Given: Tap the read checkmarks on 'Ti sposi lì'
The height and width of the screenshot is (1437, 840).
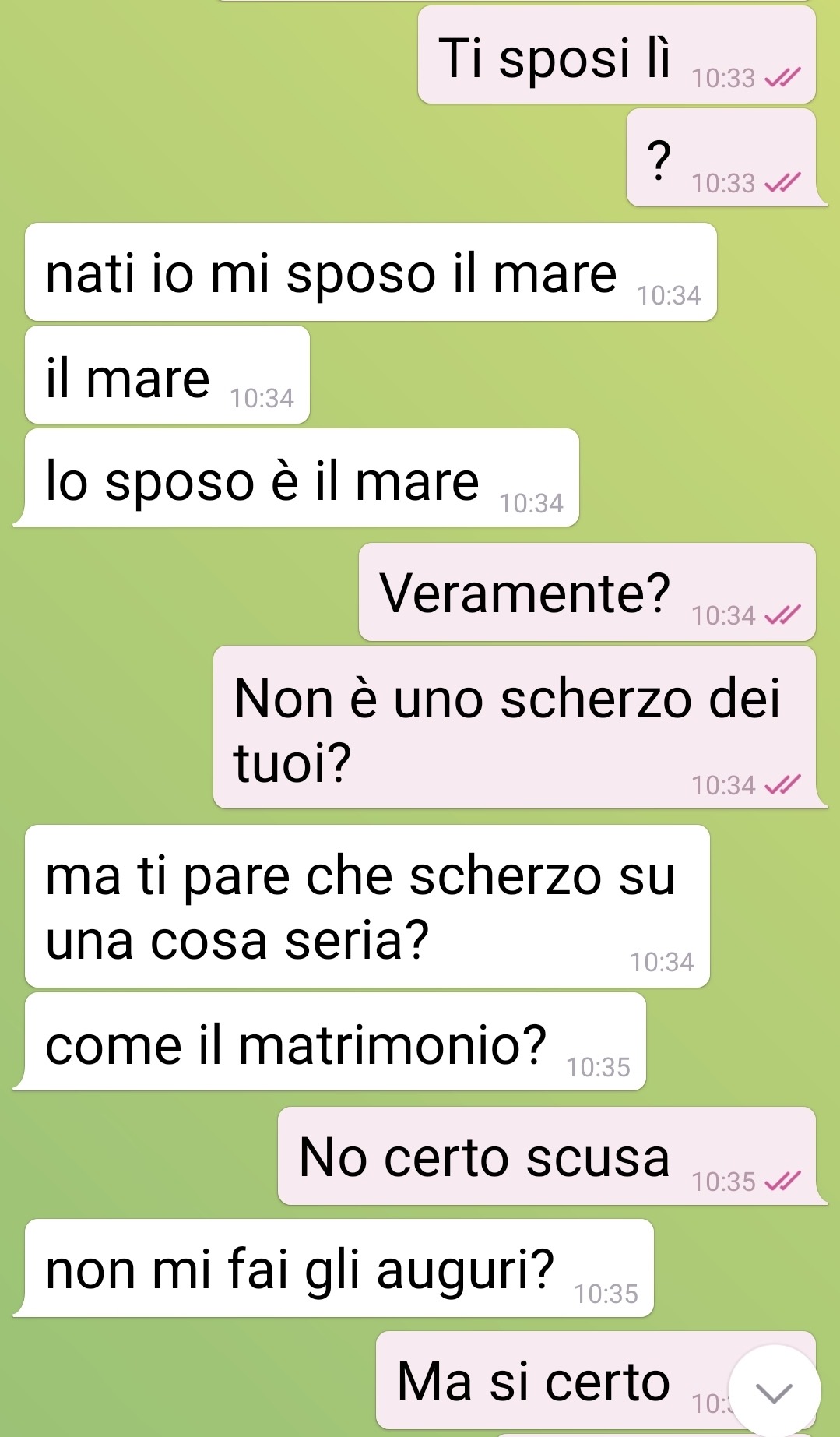Looking at the screenshot, I should click(x=782, y=78).
